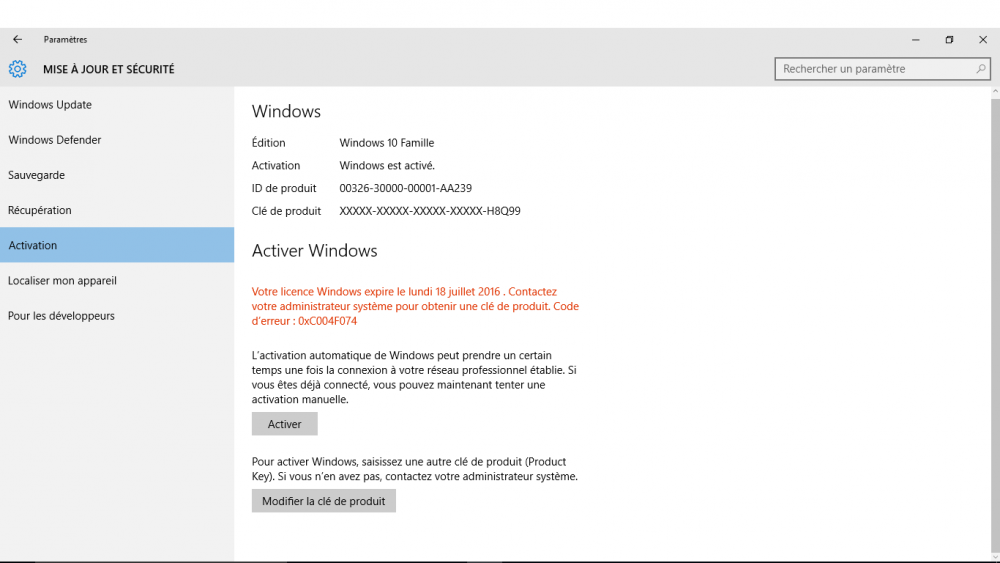Go back with the arrow icon

coord(17,40)
